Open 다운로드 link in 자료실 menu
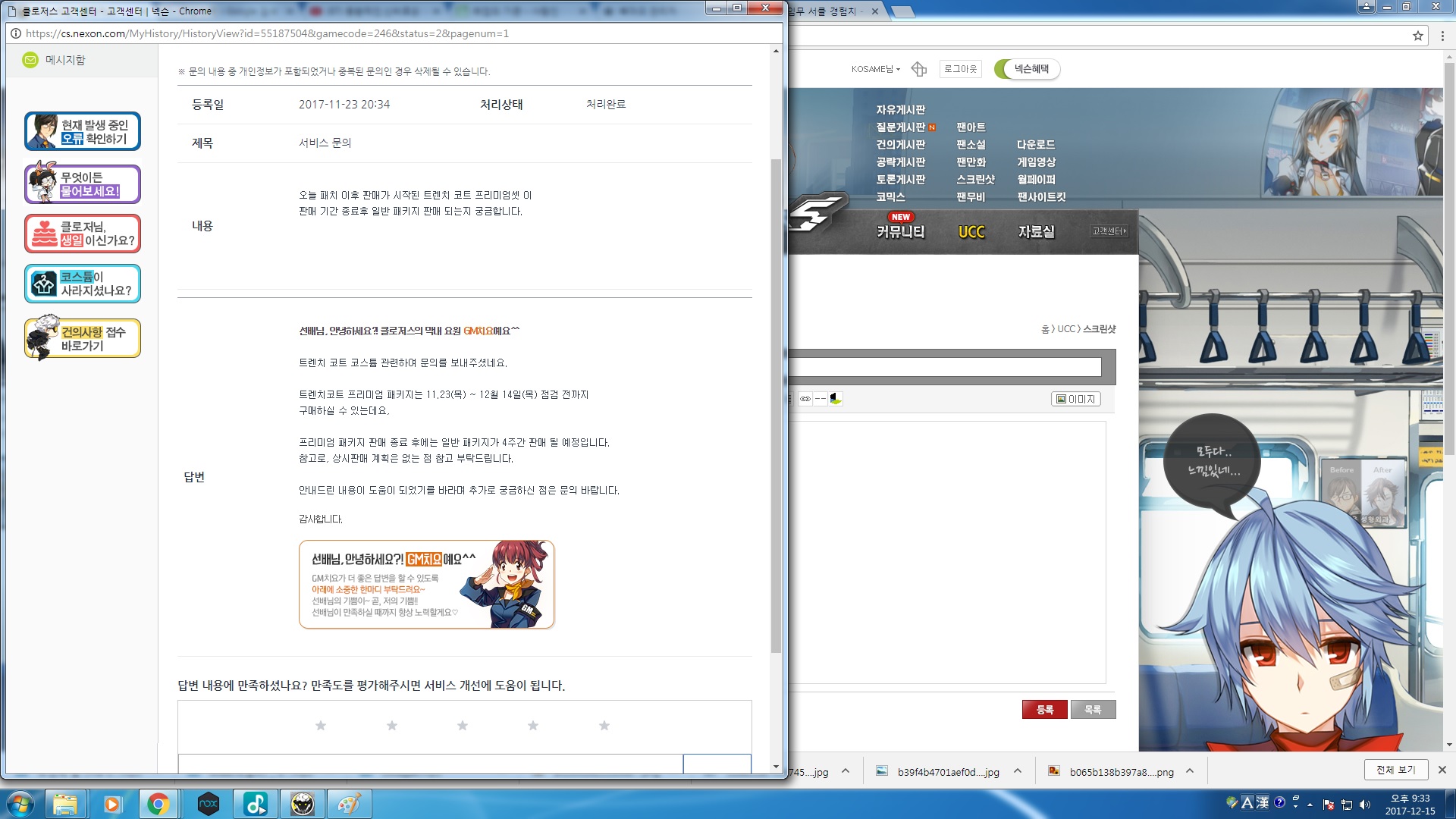1456x819 pixels. point(1035,145)
